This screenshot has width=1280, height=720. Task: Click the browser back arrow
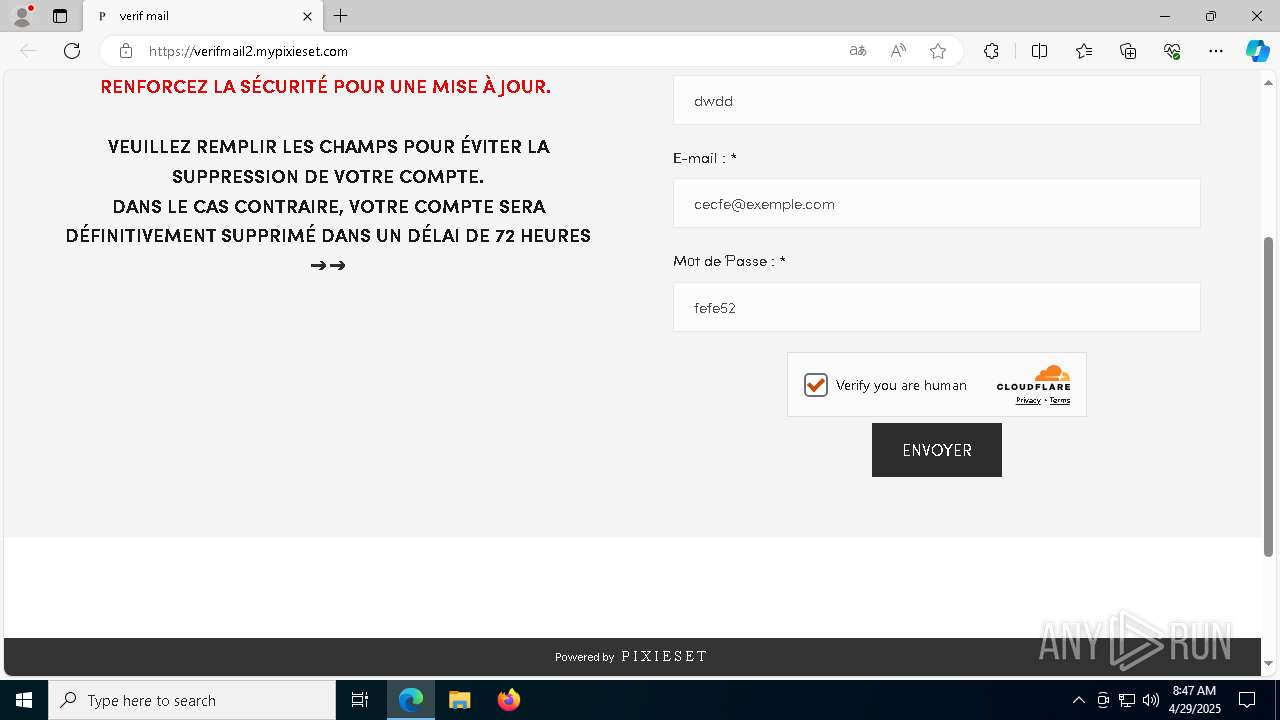[28, 51]
